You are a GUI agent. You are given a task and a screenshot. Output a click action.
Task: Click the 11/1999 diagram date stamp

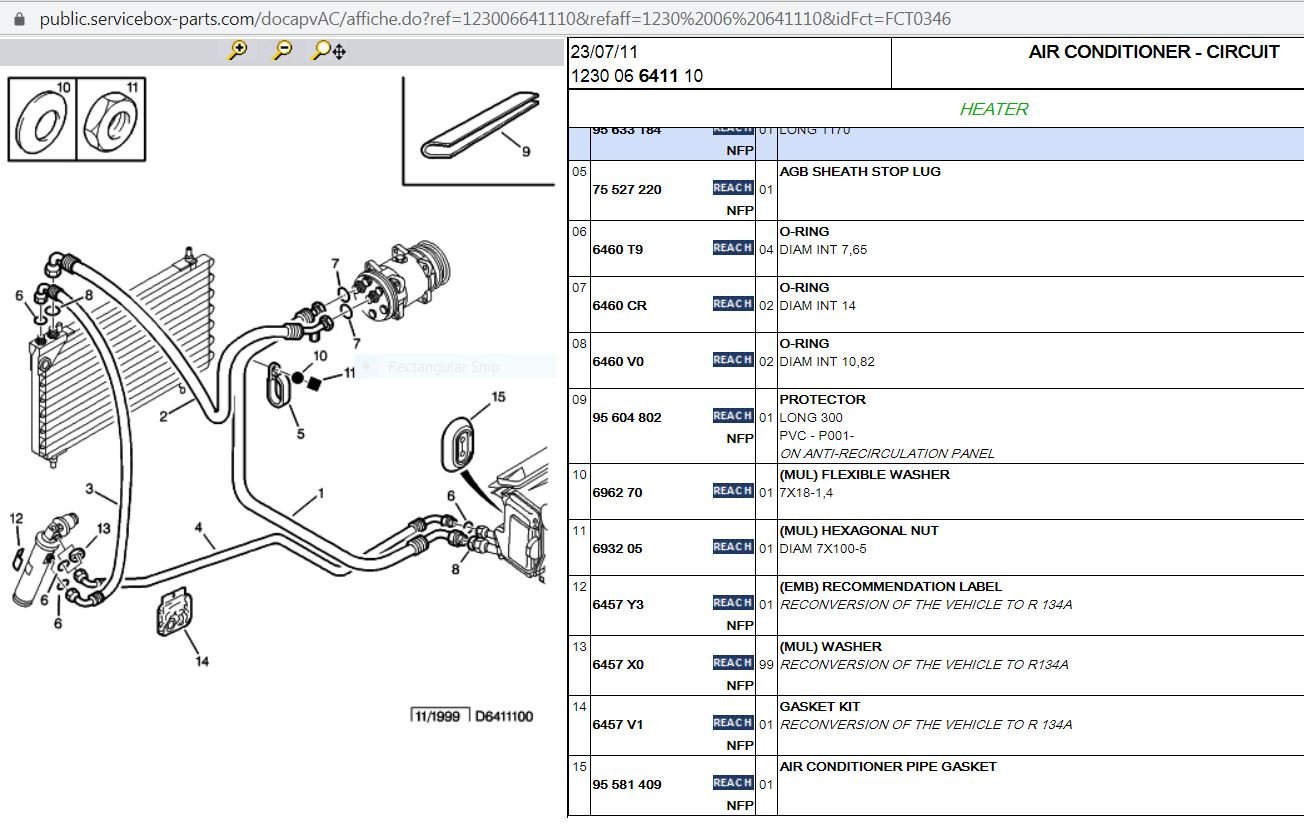(x=439, y=716)
